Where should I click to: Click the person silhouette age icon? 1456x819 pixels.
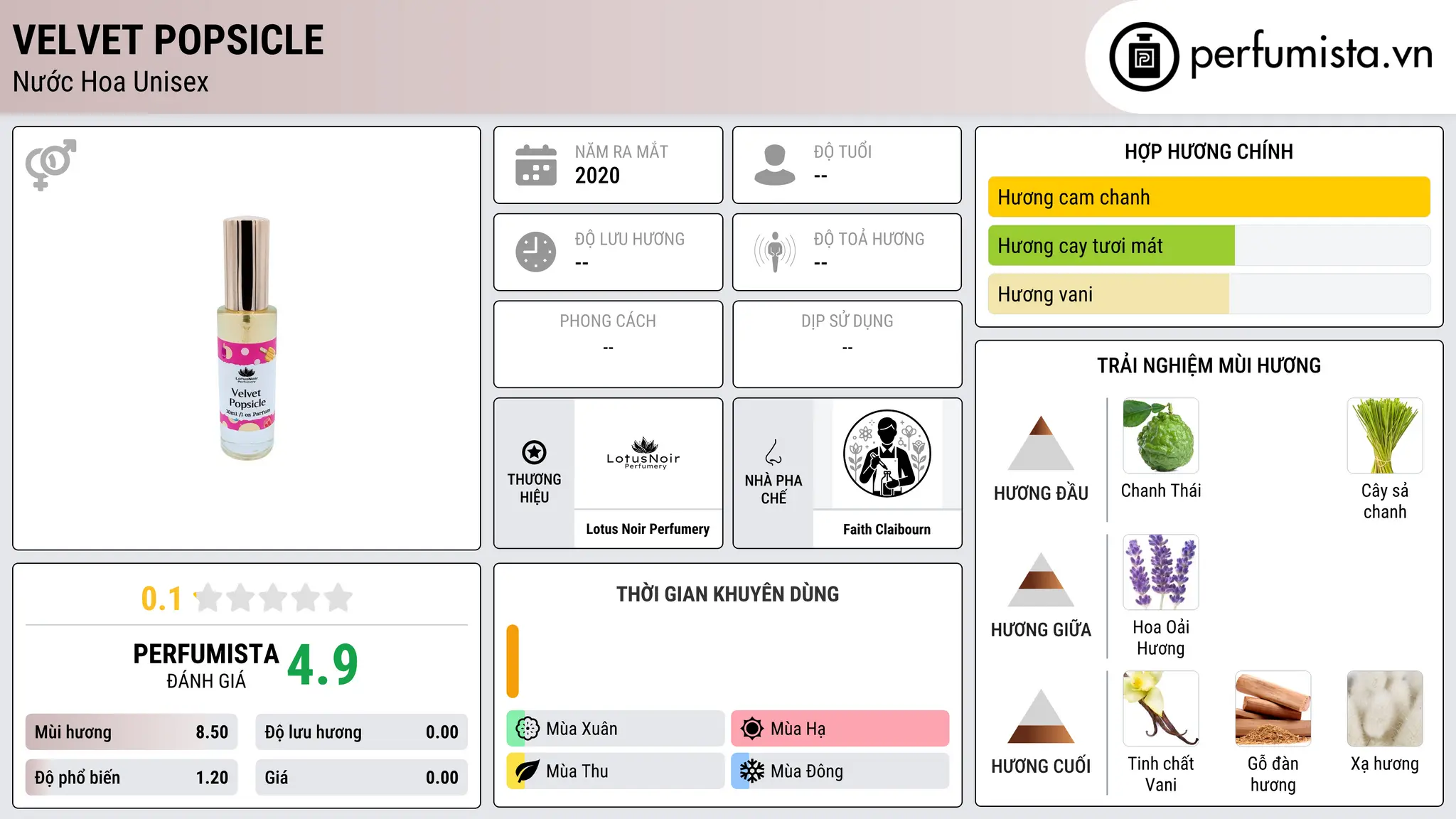click(774, 165)
